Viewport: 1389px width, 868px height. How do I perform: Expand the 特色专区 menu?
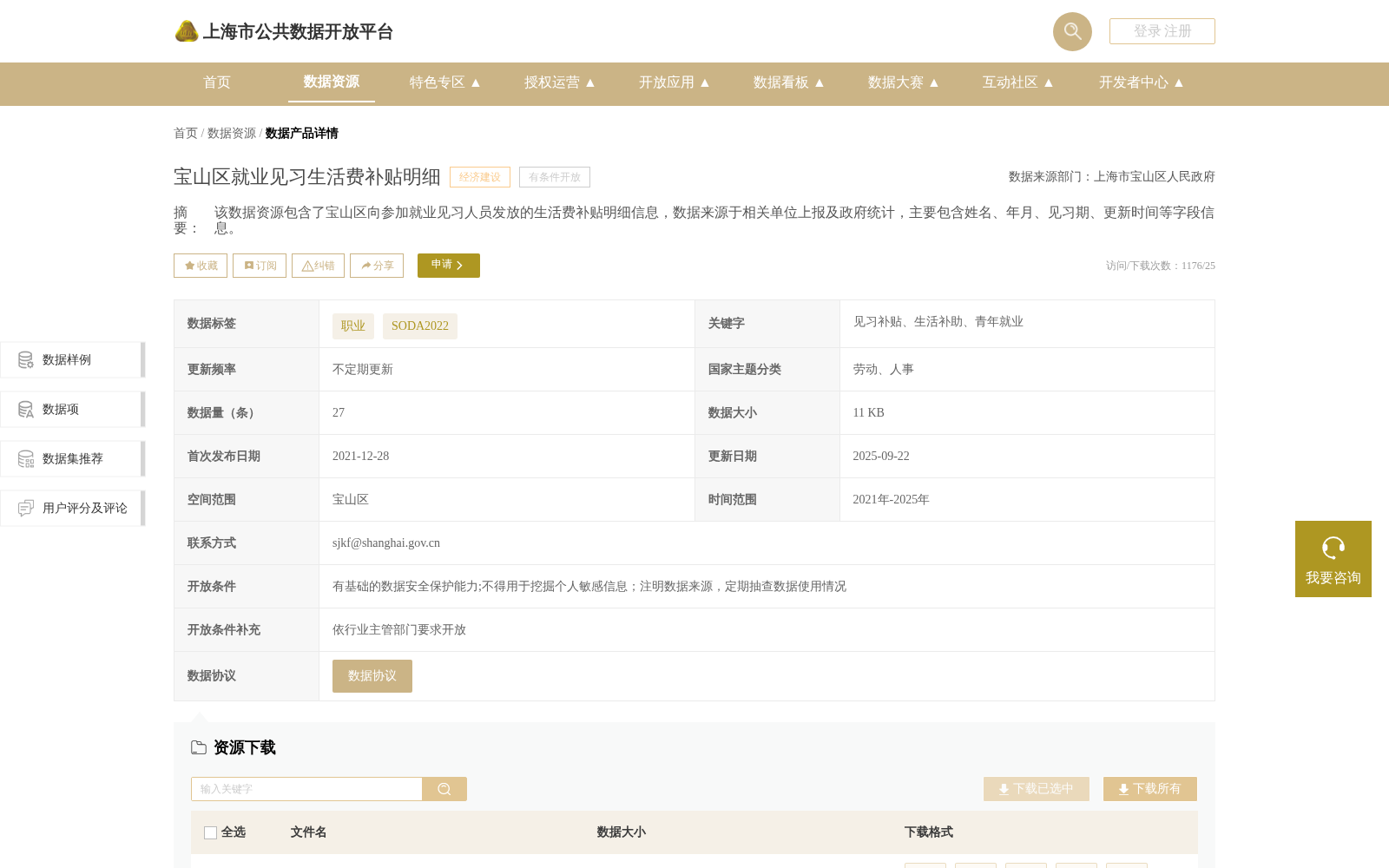coord(445,82)
